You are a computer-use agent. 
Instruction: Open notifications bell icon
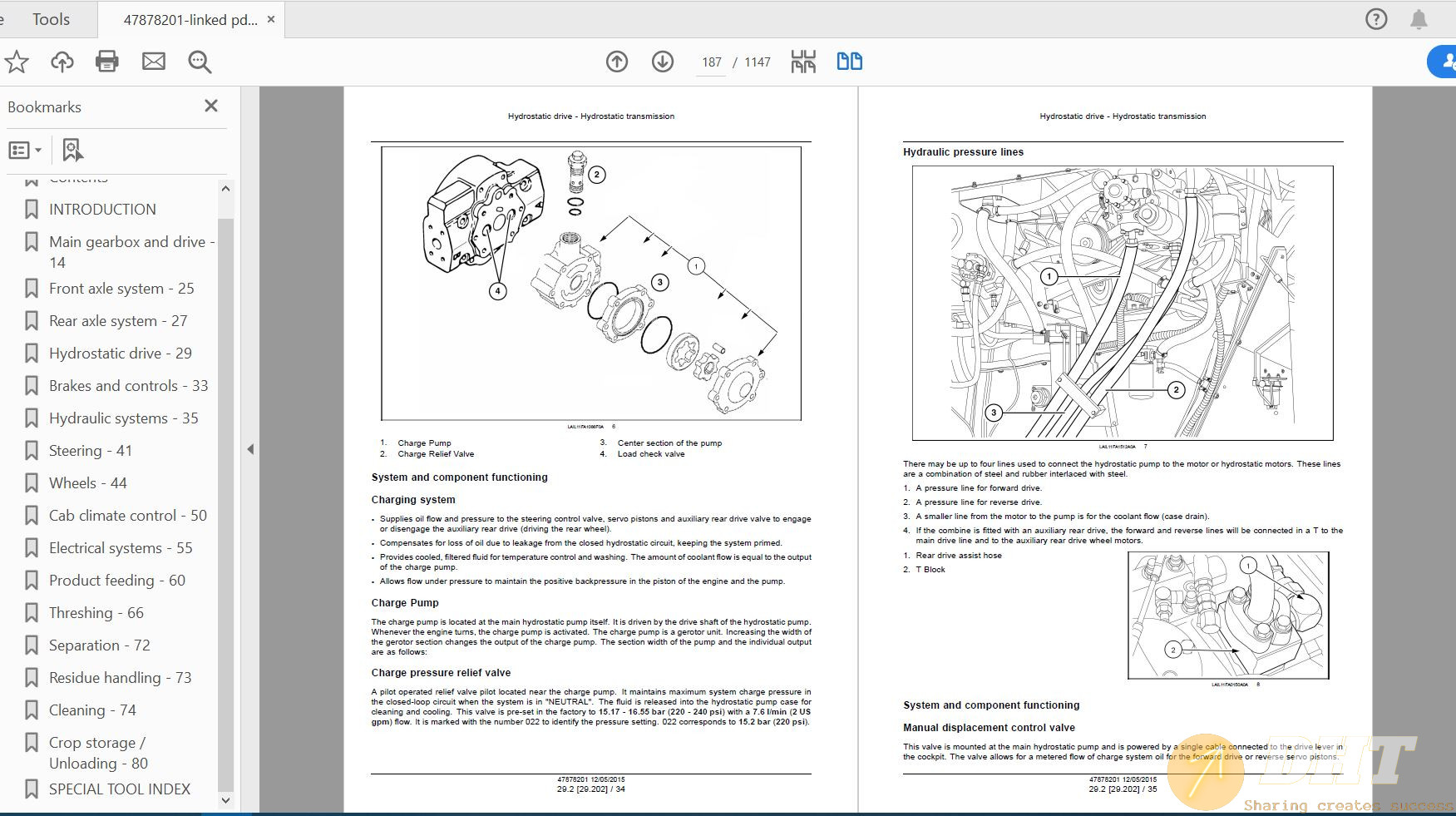tap(1419, 19)
